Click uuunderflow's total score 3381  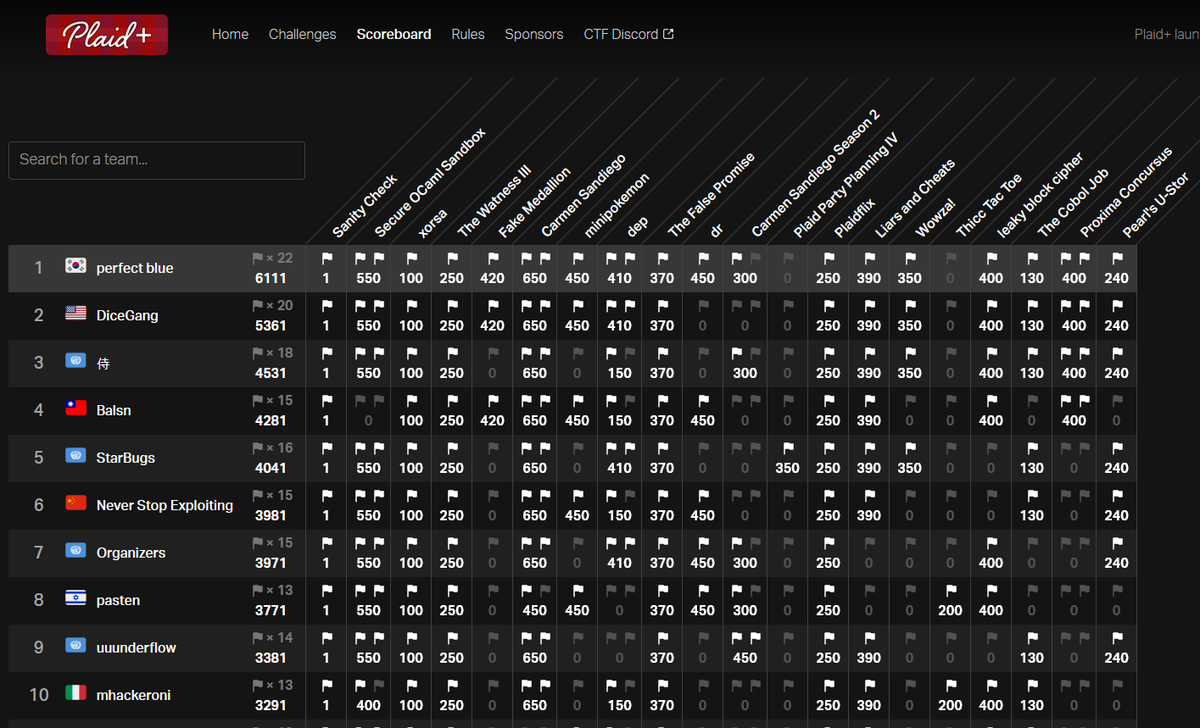point(271,658)
